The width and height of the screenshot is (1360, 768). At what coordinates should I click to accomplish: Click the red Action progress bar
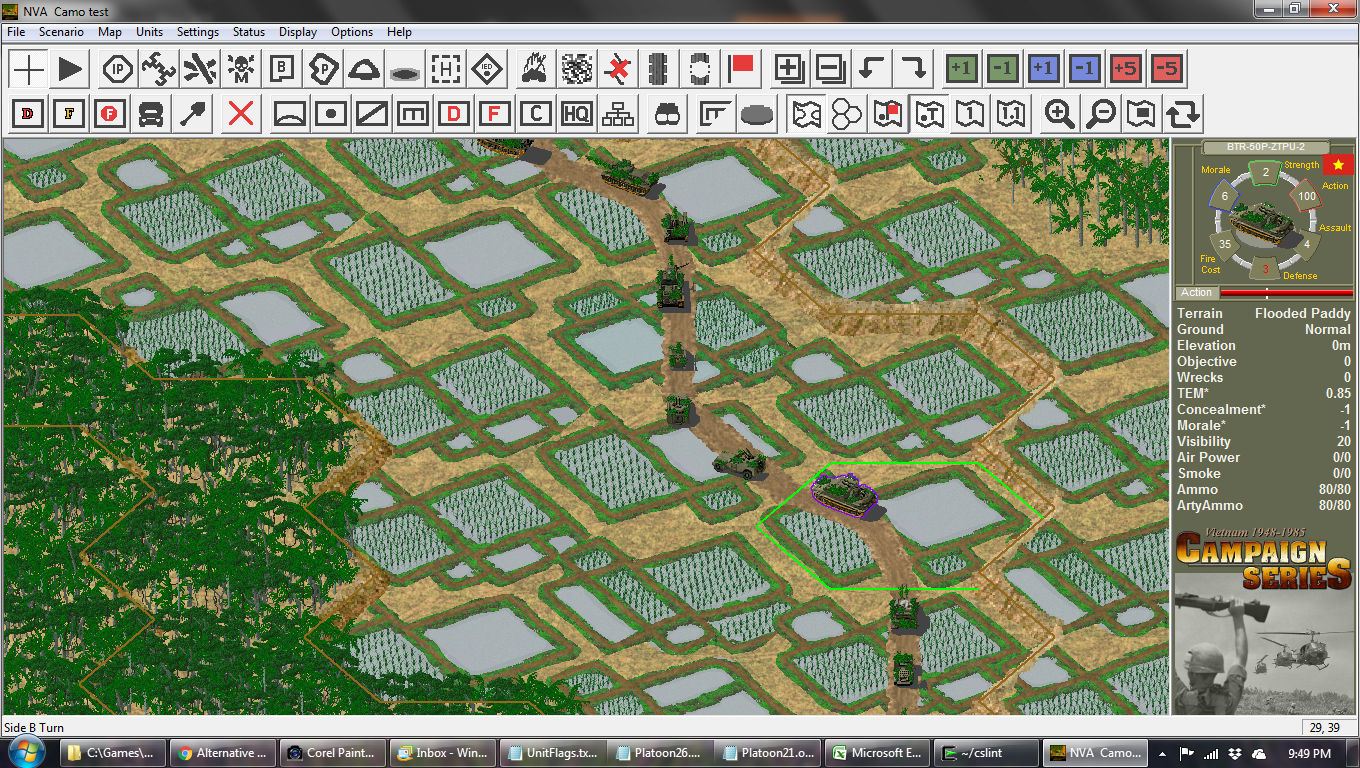tap(1286, 293)
